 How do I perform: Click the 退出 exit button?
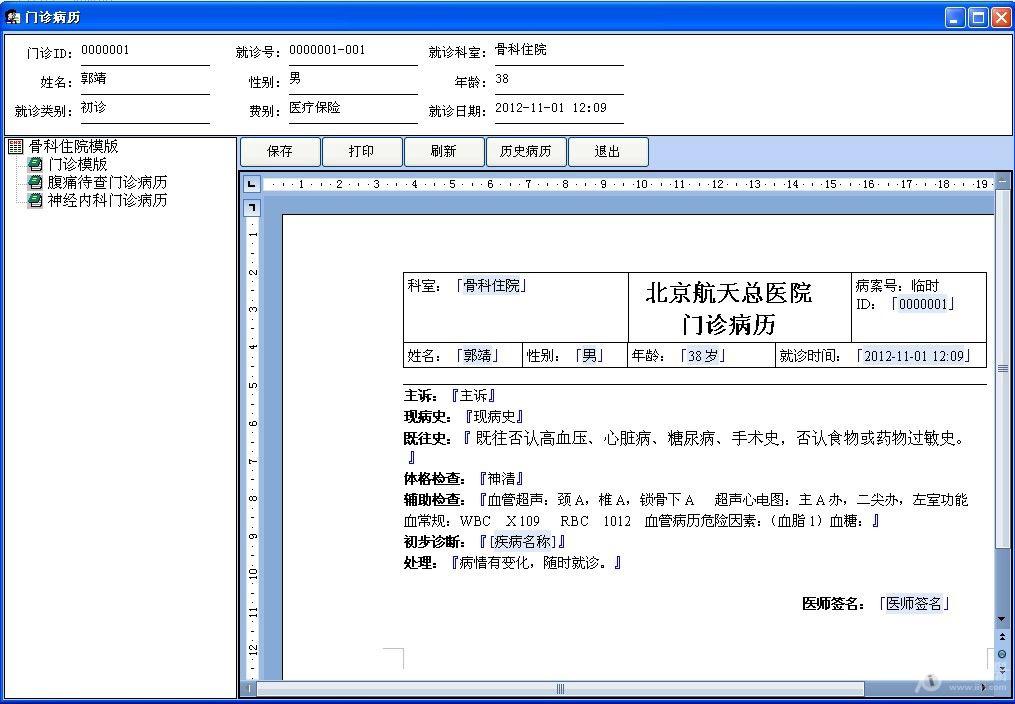coord(607,151)
